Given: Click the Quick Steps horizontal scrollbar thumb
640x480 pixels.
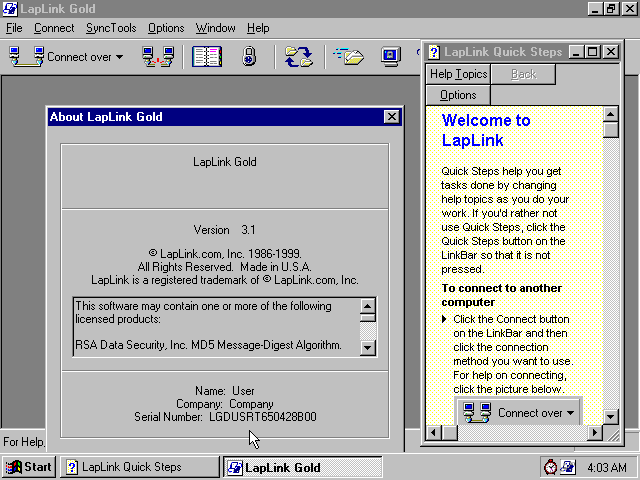Looking at the screenshot, I should coord(450,433).
